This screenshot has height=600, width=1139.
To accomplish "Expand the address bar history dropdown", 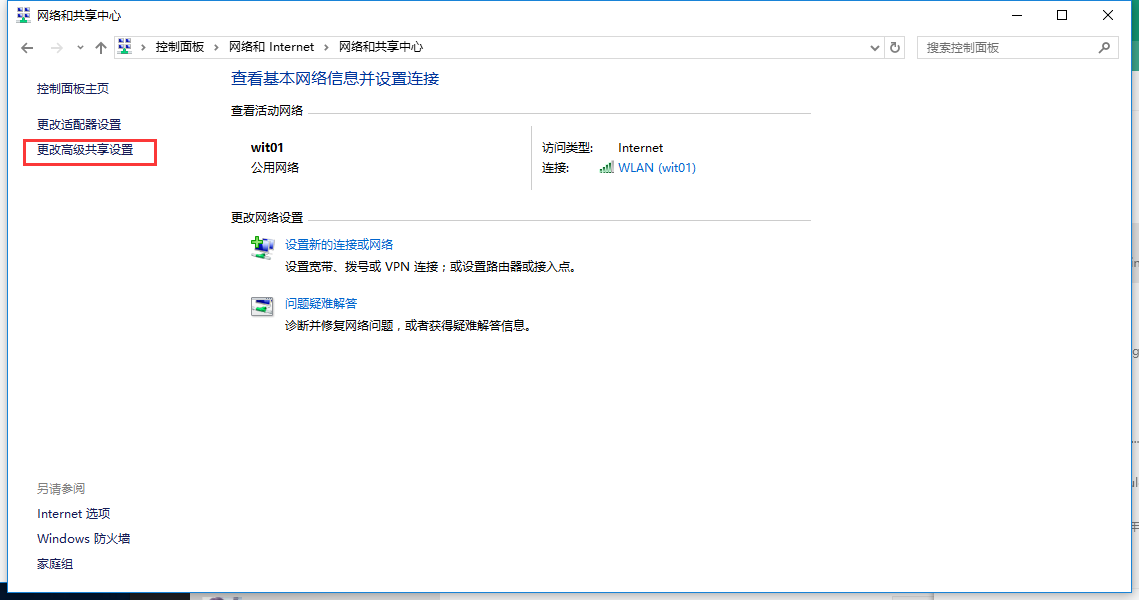I will [x=875, y=48].
